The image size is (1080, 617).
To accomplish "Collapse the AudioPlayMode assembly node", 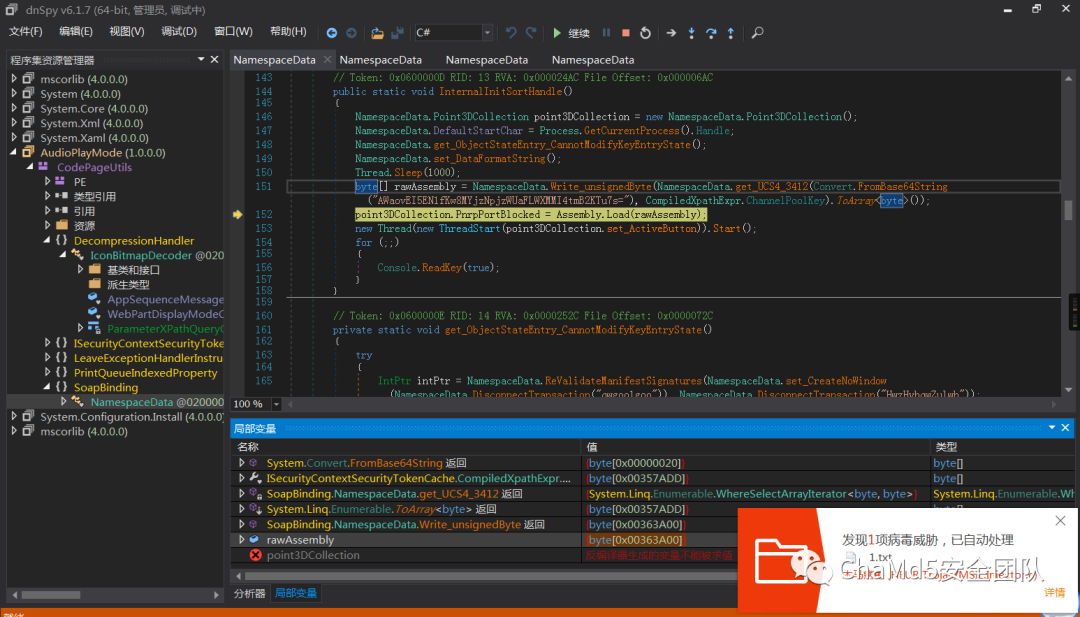I will [14, 153].
